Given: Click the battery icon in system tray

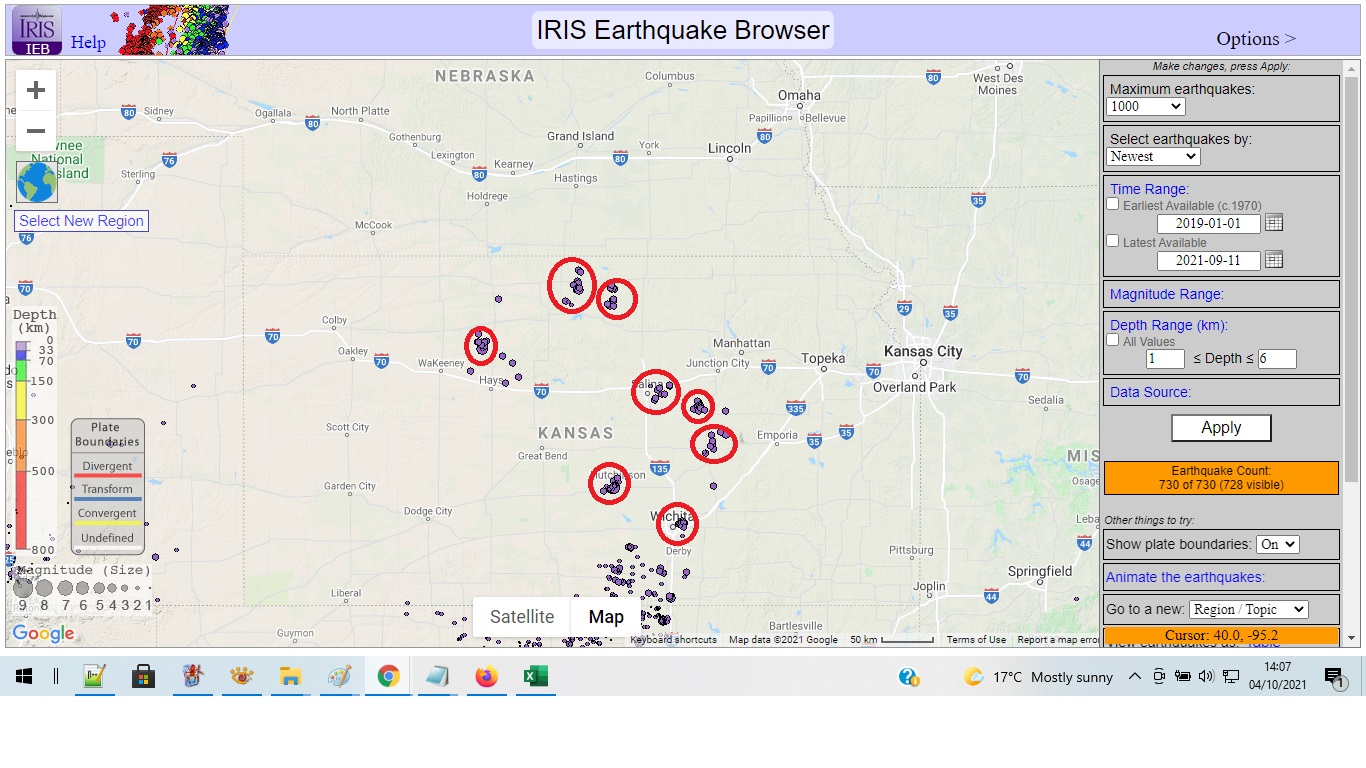Looking at the screenshot, I should coord(1182,677).
